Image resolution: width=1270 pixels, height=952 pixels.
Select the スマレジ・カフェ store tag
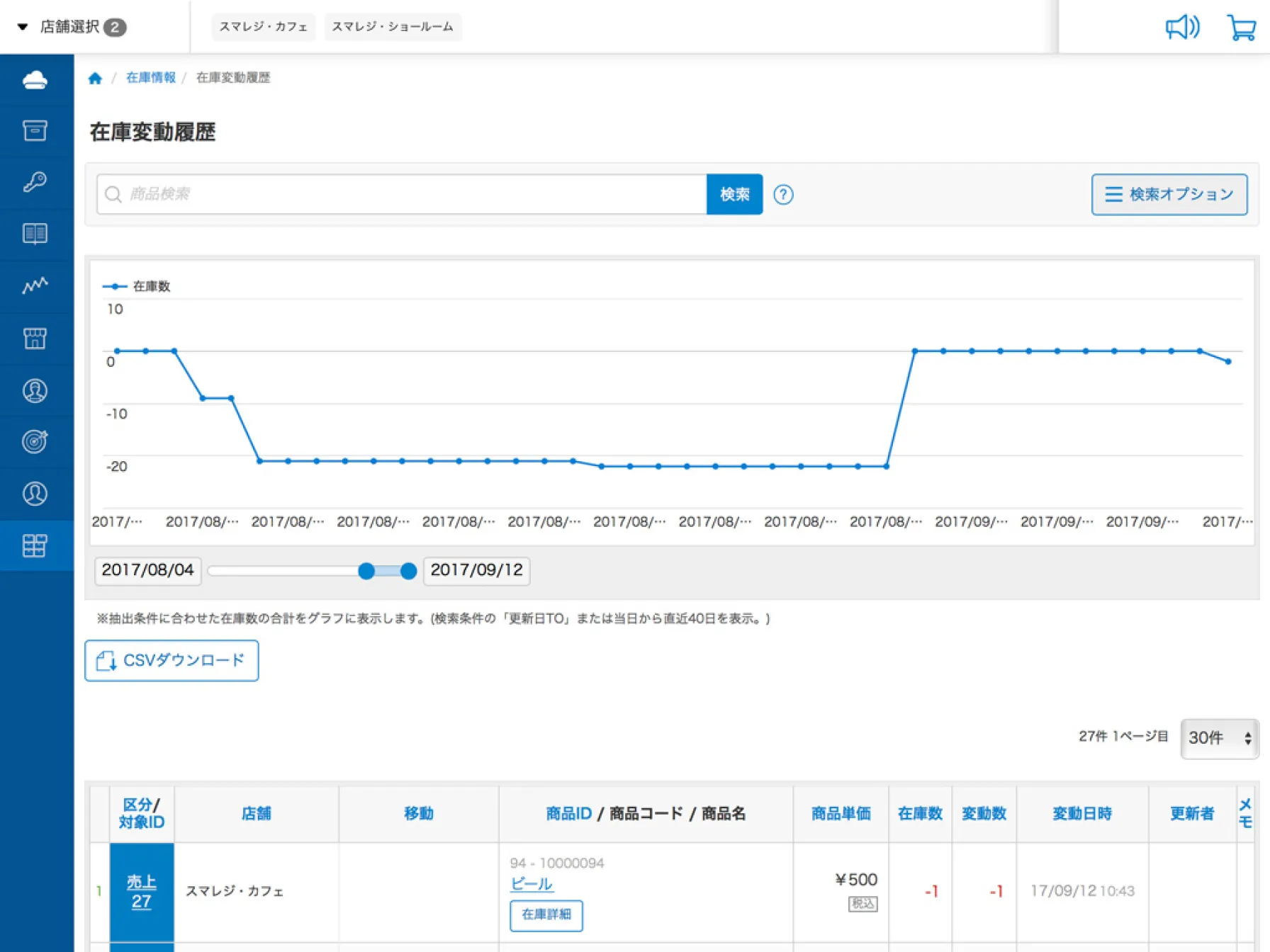click(x=263, y=27)
